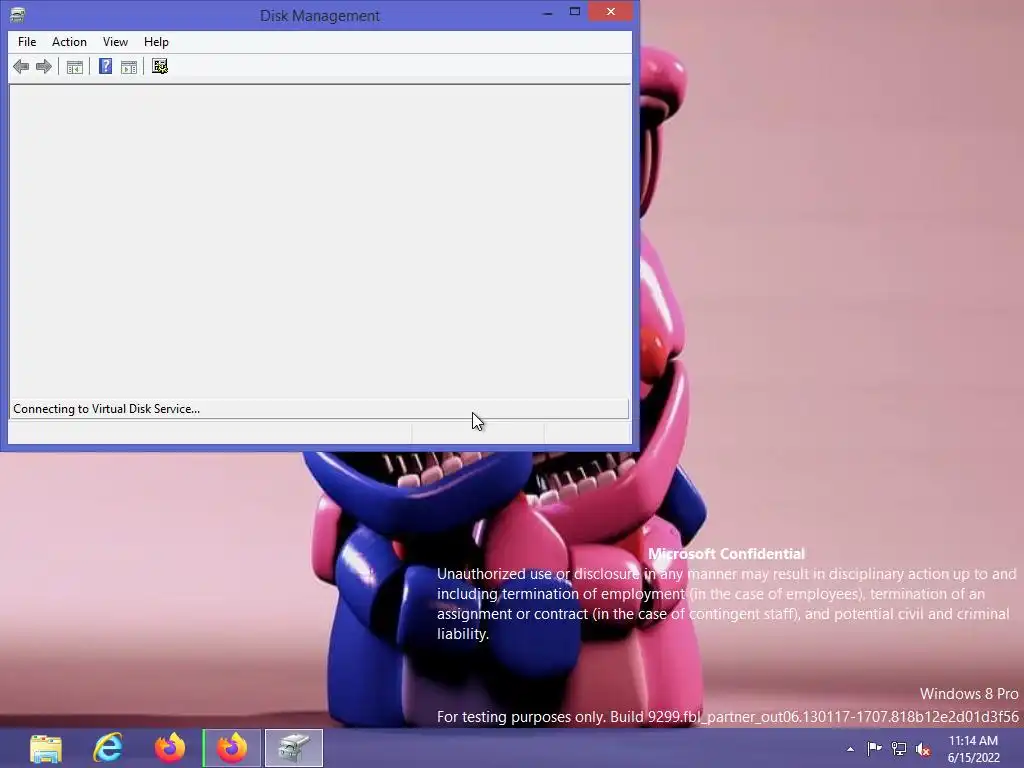The image size is (1024, 768).
Task: Open the Action menu
Action: [69, 42]
